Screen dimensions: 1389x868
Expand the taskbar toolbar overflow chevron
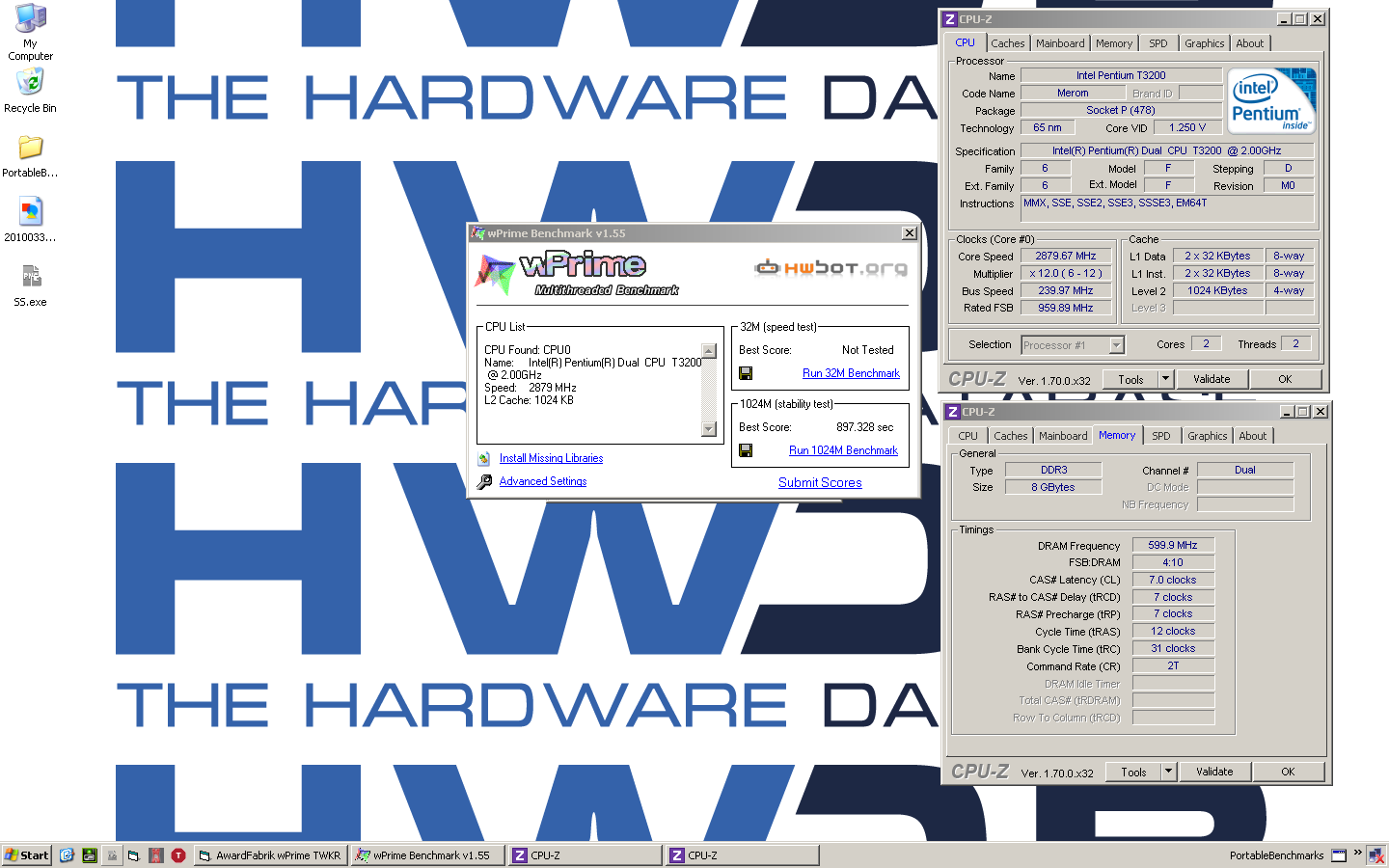pyautogui.click(x=1358, y=854)
